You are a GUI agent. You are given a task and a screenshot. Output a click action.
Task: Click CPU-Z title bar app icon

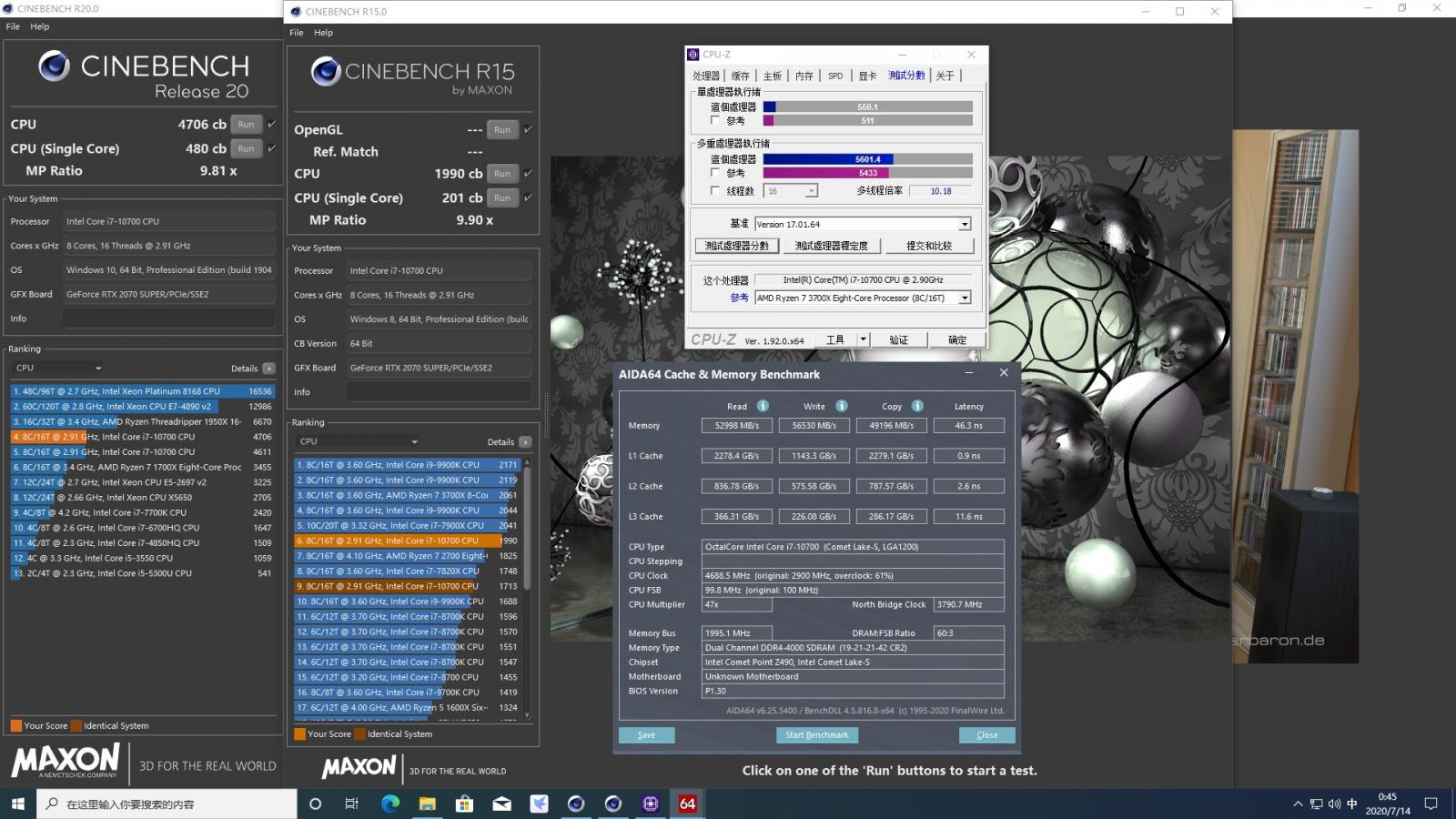tap(693, 55)
